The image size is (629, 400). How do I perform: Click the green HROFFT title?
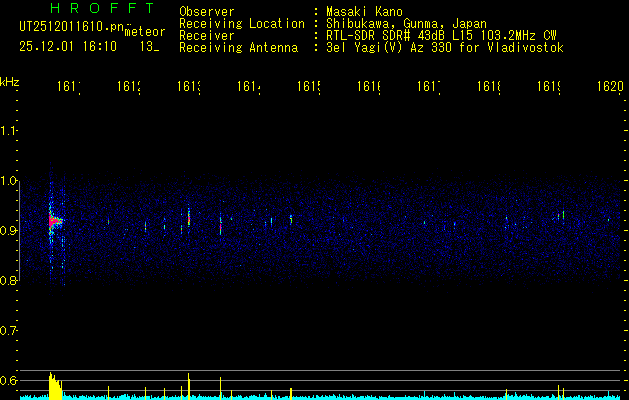click(103, 8)
